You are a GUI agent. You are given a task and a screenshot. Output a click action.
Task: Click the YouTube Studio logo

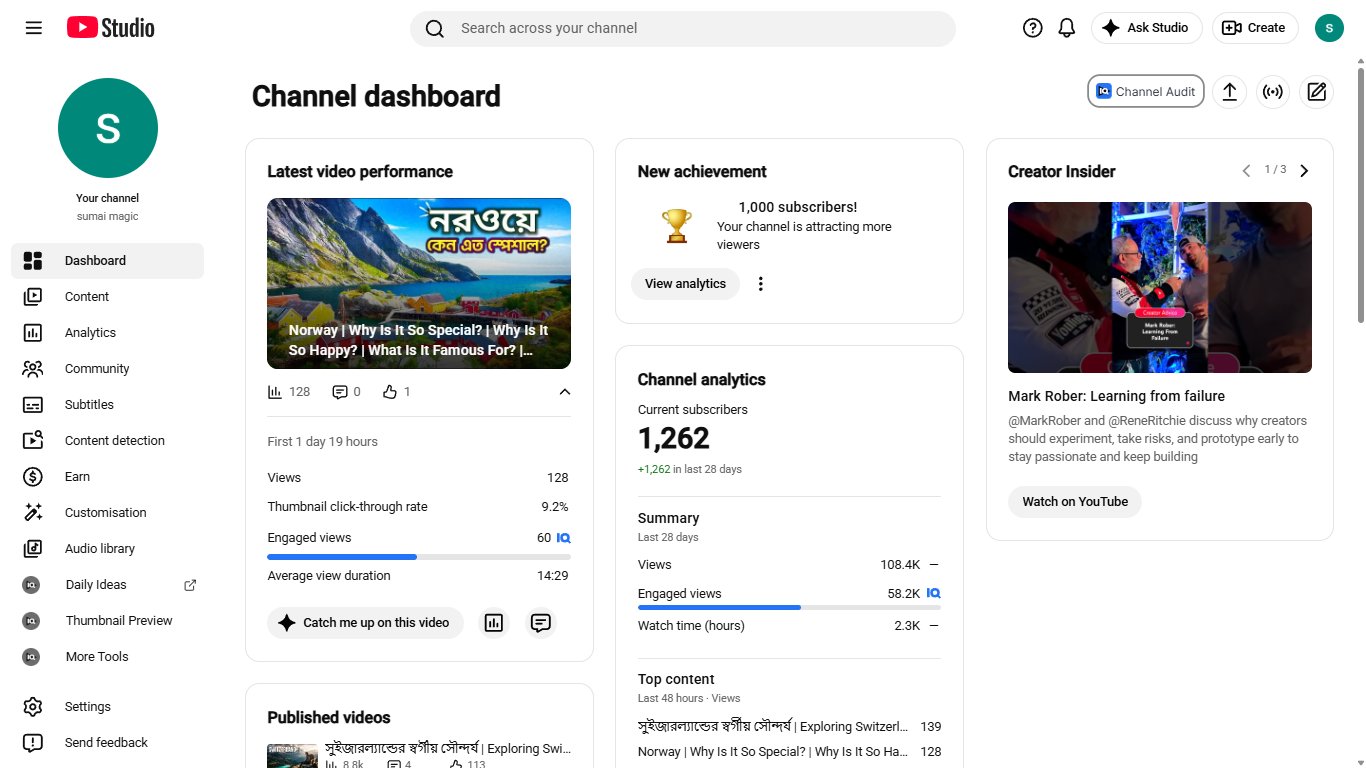111,28
